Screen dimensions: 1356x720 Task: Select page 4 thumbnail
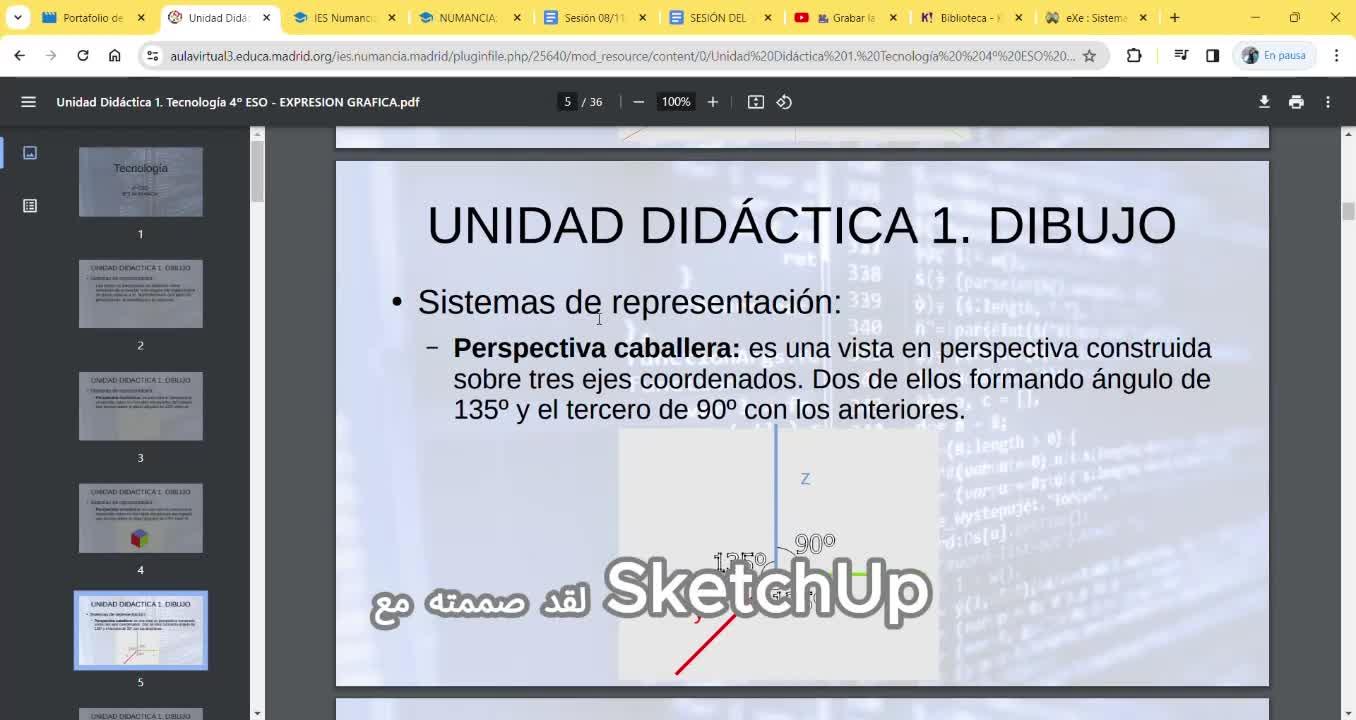(x=141, y=518)
